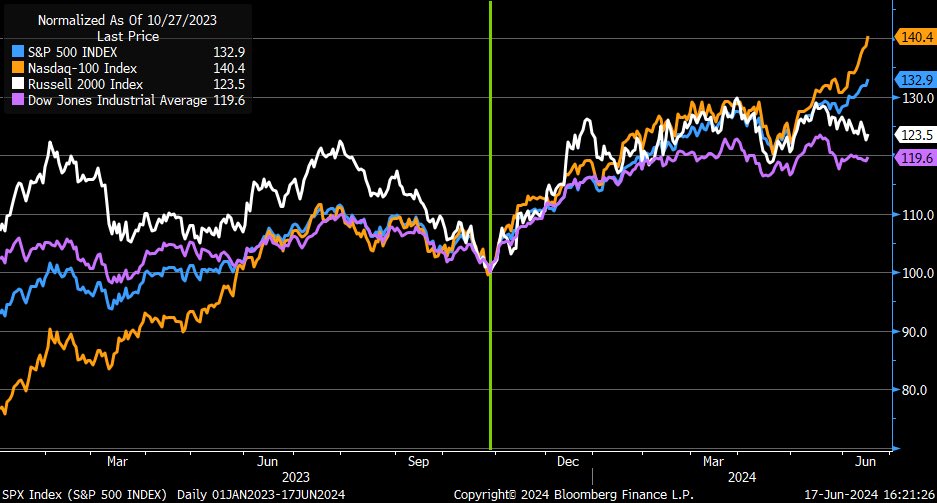Select the Russell 2000 Index legend label
Image resolution: width=937 pixels, height=503 pixels.
[x=85, y=84]
